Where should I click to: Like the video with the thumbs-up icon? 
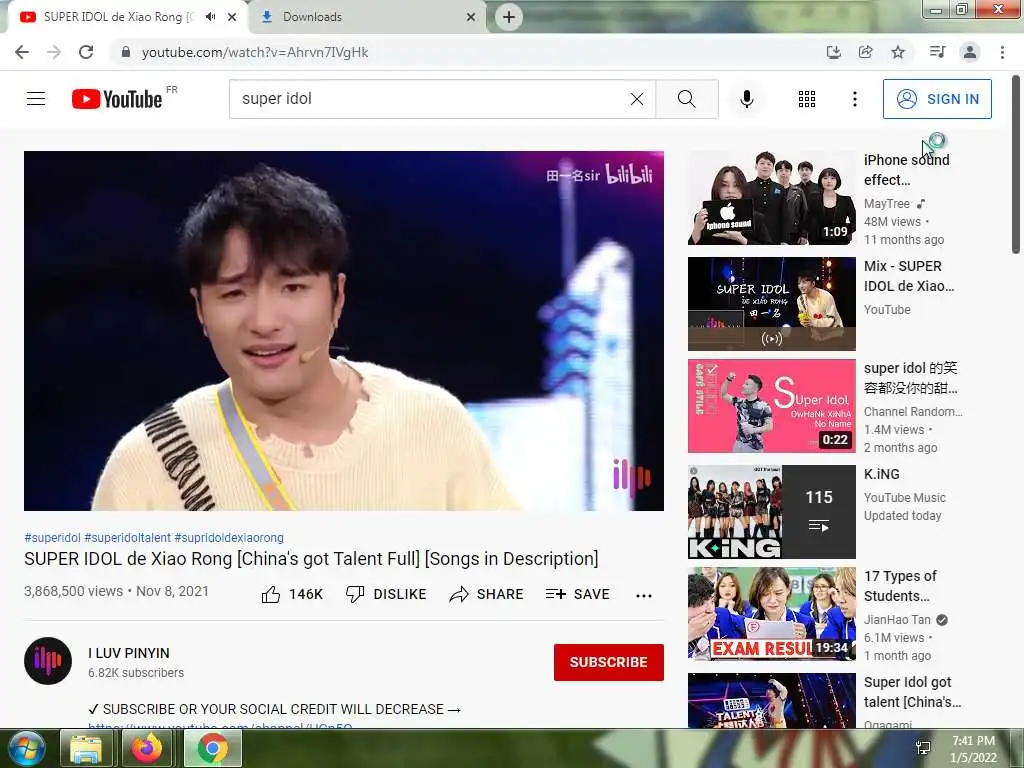point(271,594)
